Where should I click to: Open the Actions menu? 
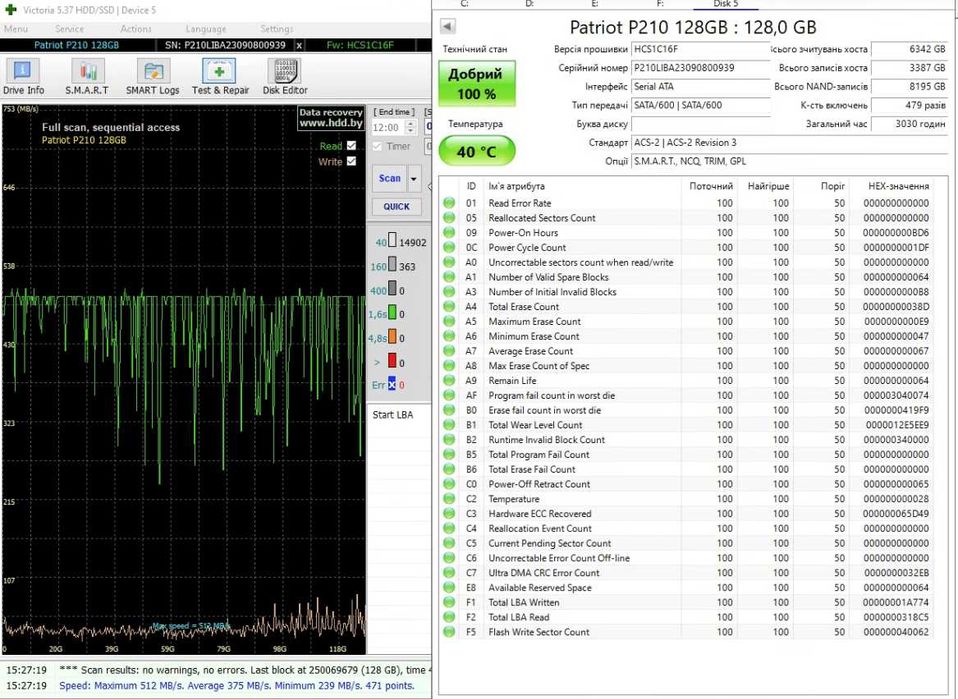tap(136, 29)
